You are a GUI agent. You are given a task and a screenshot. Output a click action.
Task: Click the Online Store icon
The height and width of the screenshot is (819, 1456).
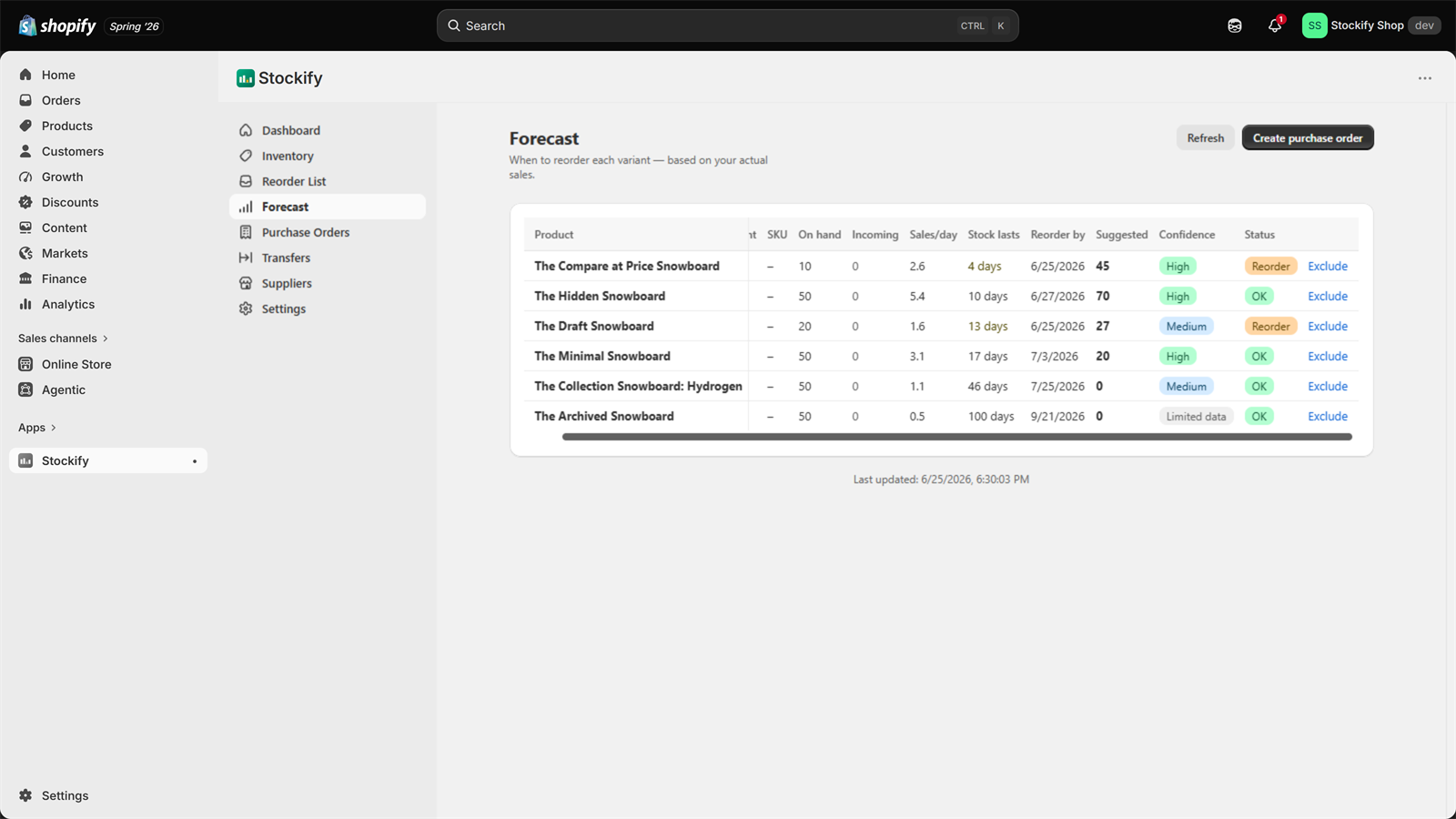point(25,364)
